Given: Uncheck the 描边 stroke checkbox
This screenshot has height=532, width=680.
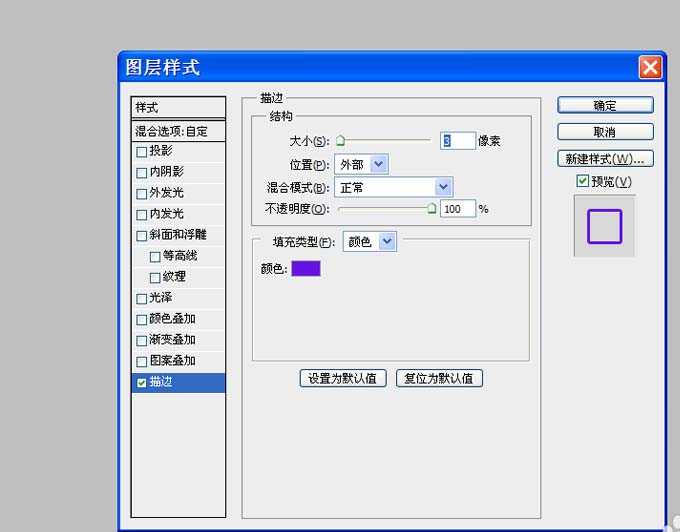Looking at the screenshot, I should (142, 383).
